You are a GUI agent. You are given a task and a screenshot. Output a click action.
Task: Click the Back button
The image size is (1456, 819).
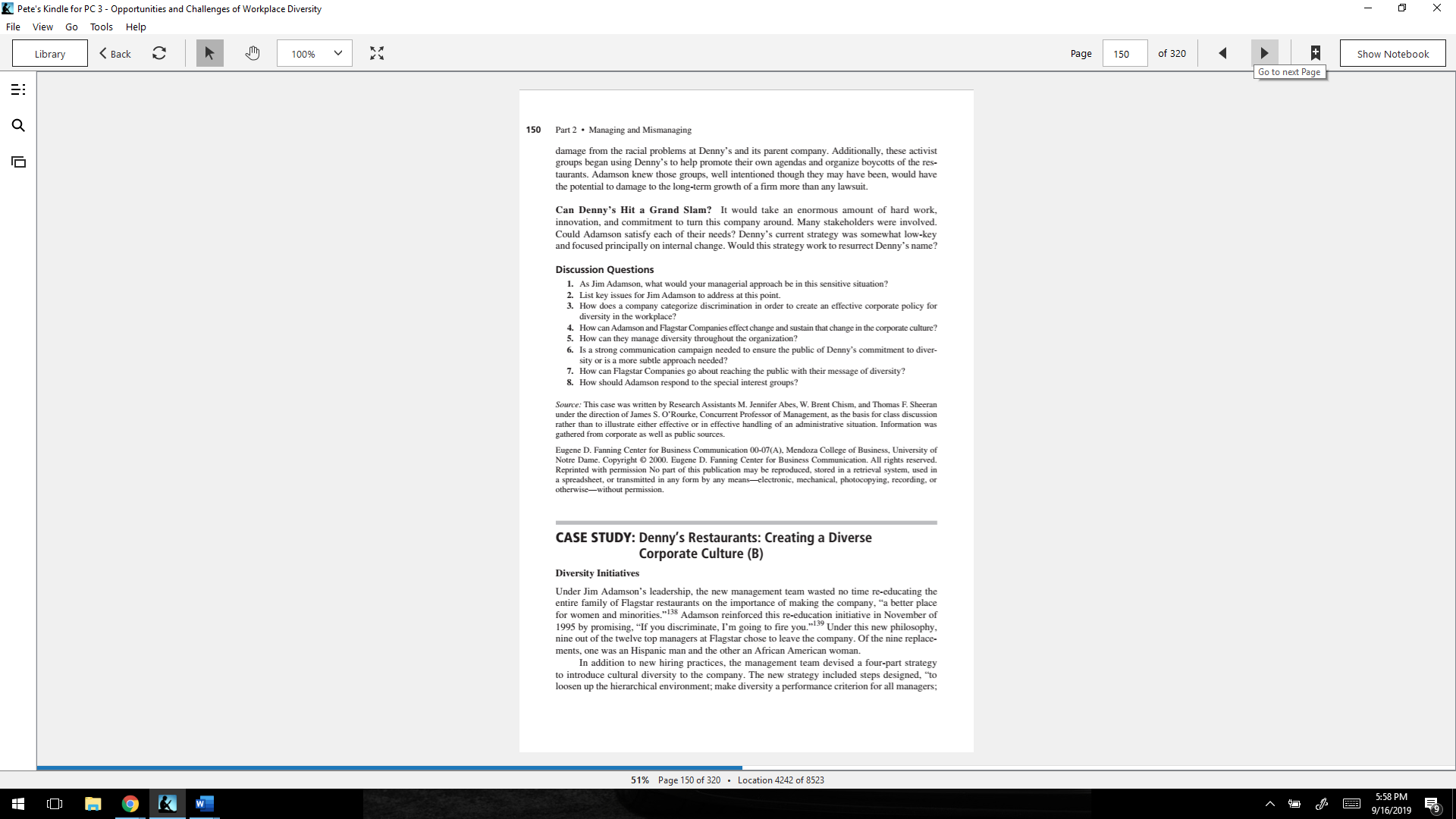tap(115, 54)
